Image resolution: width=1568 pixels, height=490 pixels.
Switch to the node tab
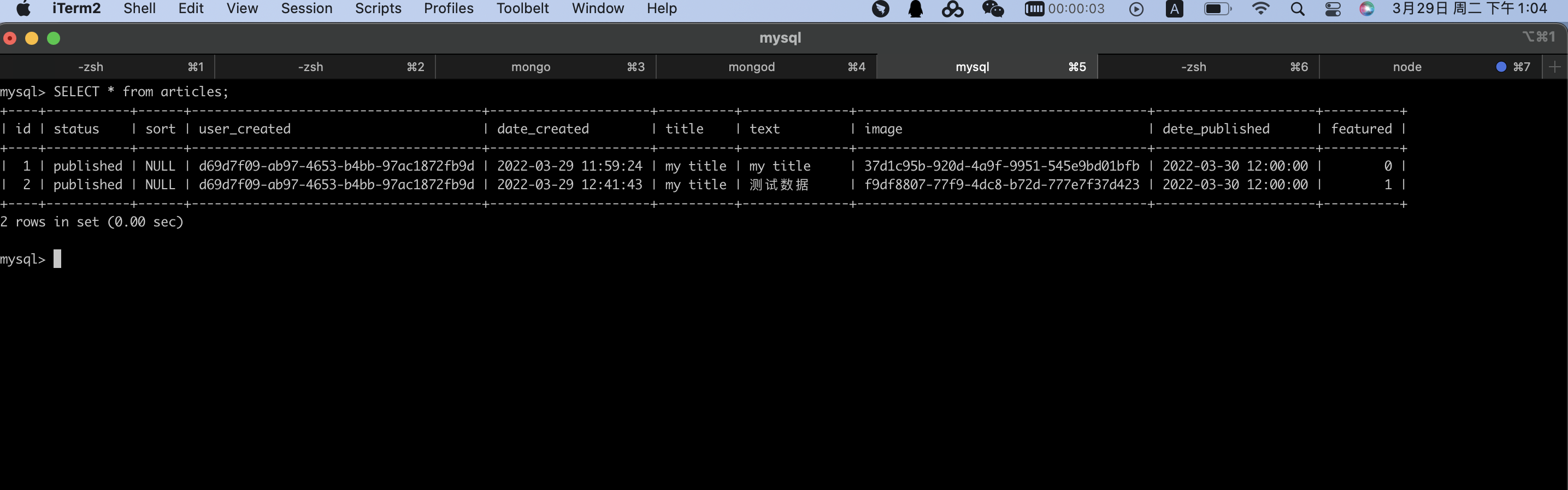tap(1430, 67)
